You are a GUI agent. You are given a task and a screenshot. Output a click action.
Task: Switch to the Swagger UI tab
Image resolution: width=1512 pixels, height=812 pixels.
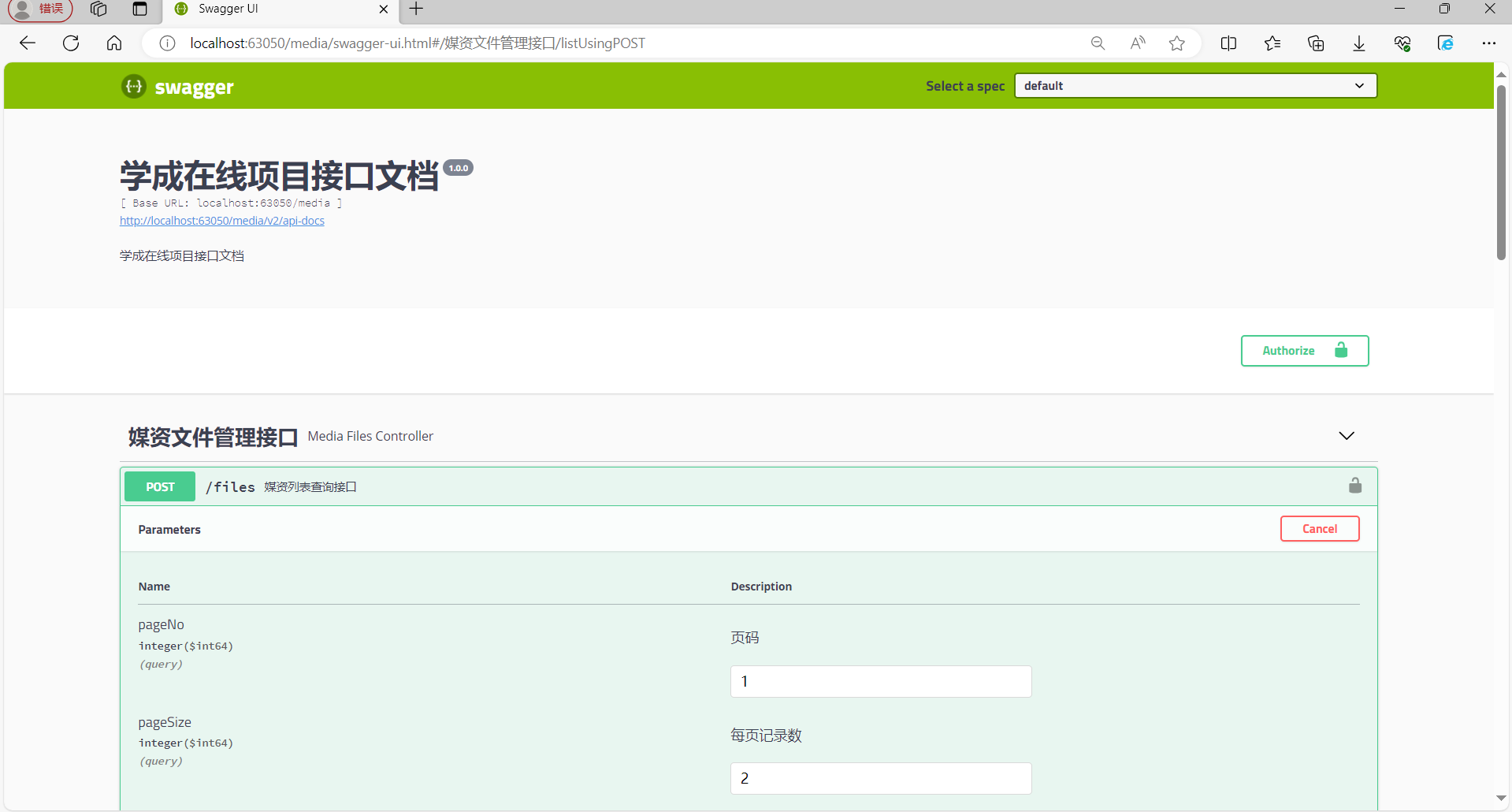[x=281, y=9]
